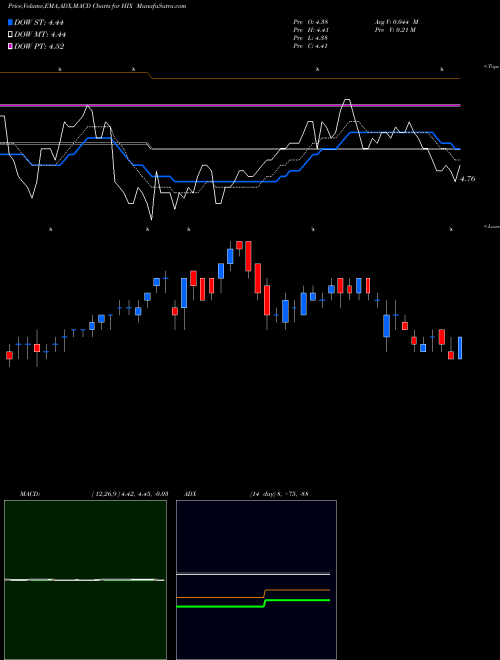Click the bright green line in ADX panel
This screenshot has height=660, width=500.
click(253, 603)
